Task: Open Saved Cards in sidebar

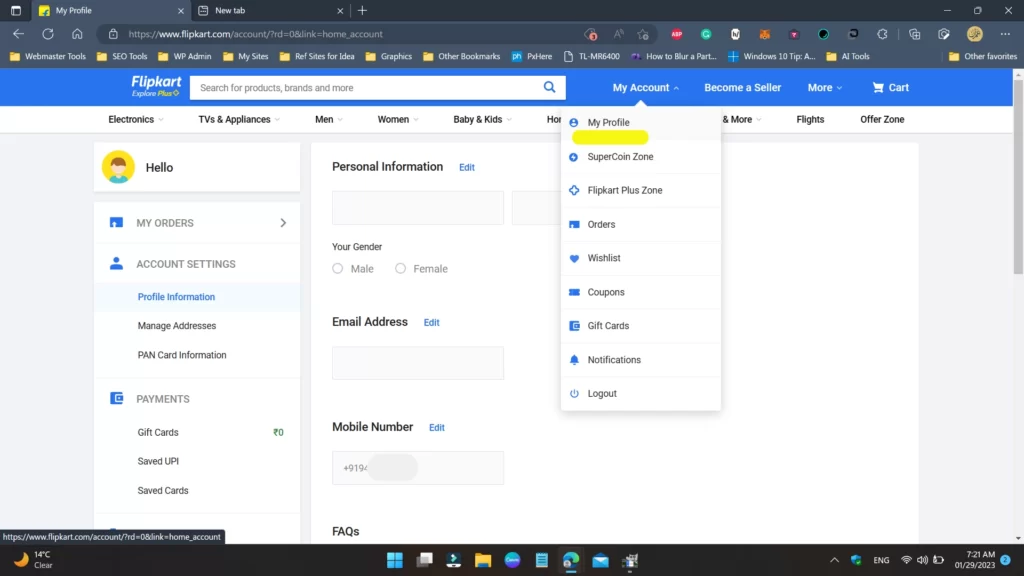Action: (163, 490)
